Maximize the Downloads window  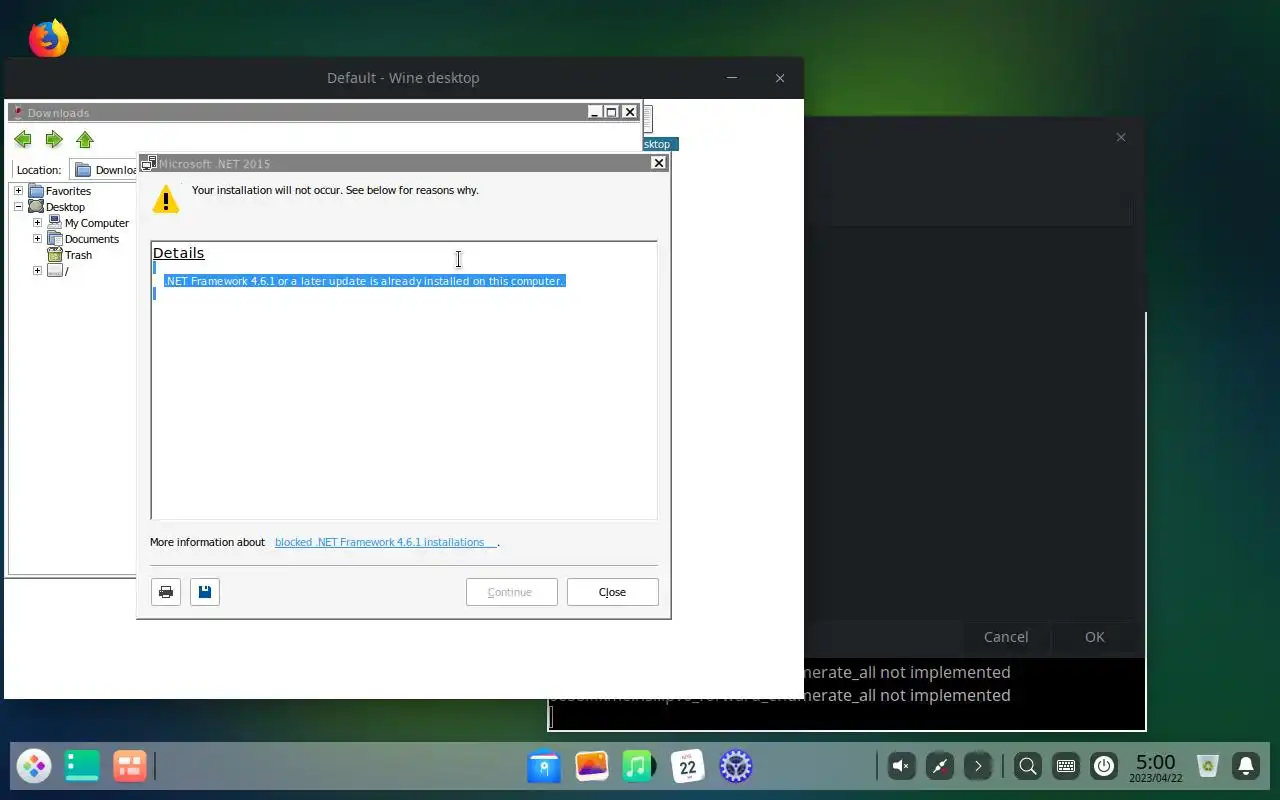[612, 112]
